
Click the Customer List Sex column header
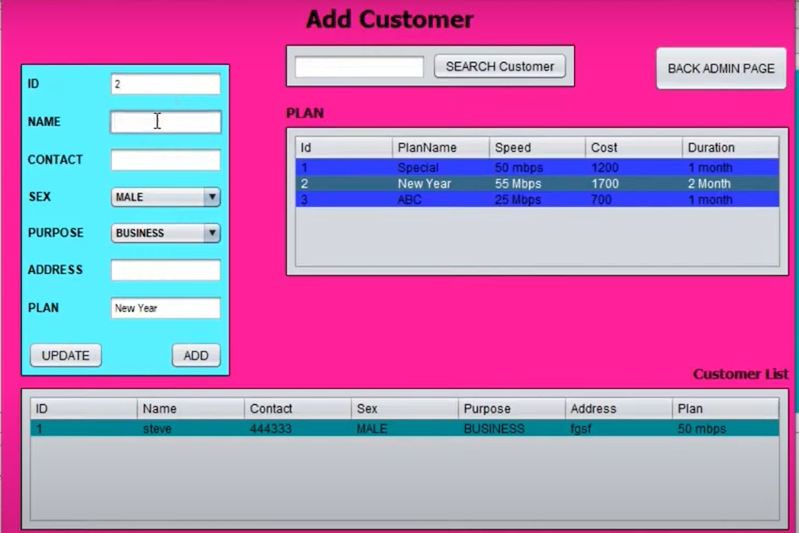coord(405,409)
